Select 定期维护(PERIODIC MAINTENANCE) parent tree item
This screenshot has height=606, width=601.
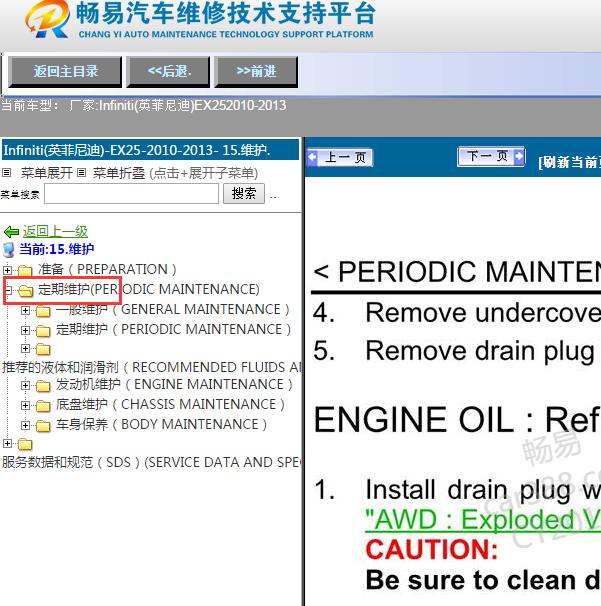149,289
